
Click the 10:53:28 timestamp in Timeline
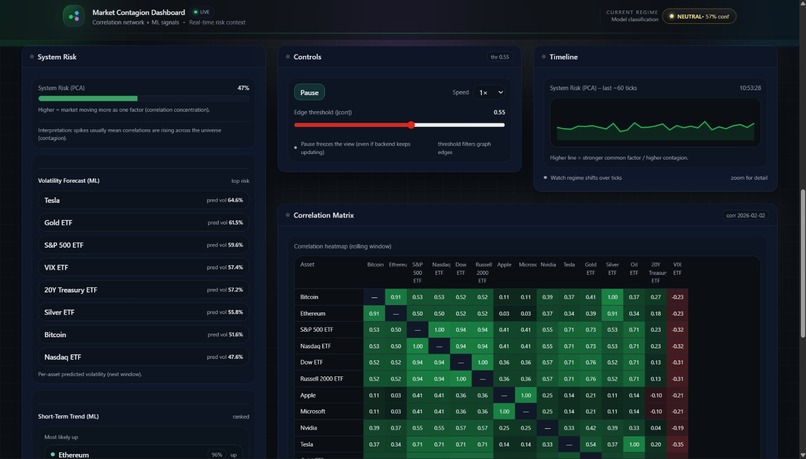[750, 88]
